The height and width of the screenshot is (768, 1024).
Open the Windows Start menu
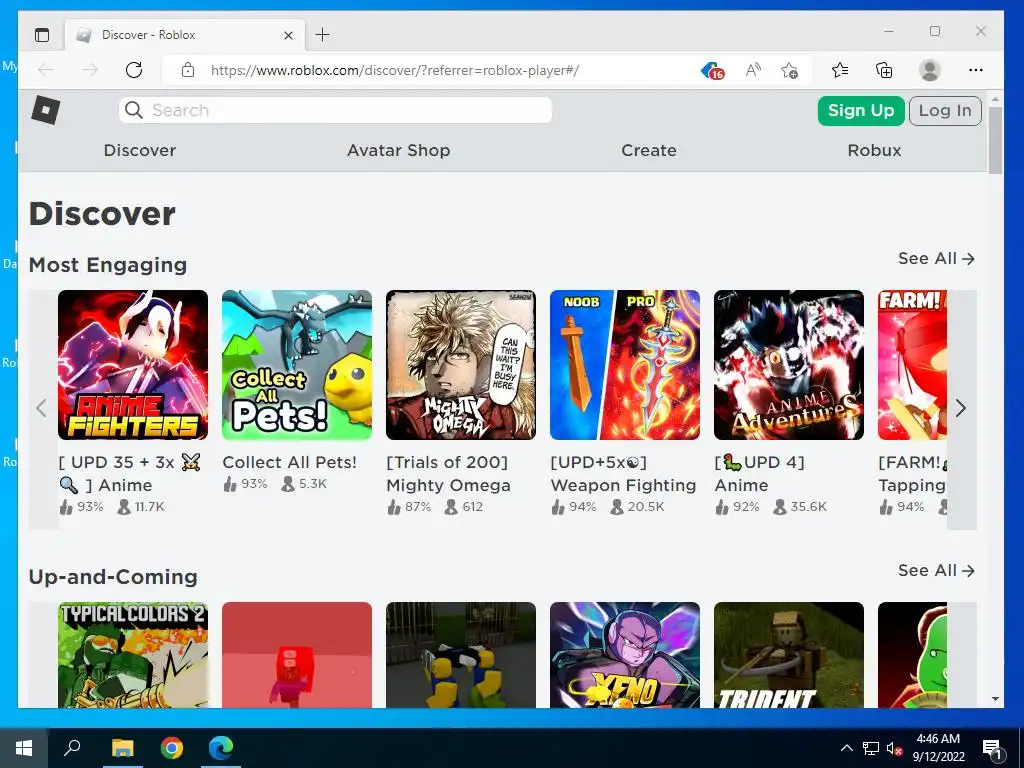[24, 748]
